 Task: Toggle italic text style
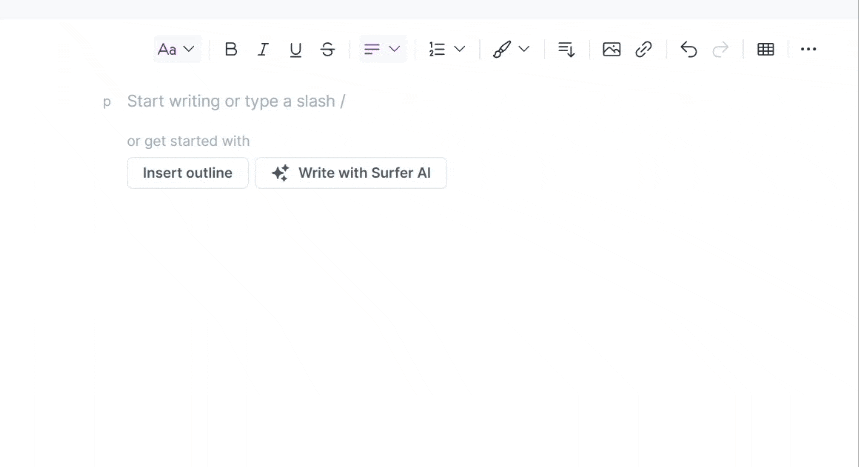click(x=263, y=49)
